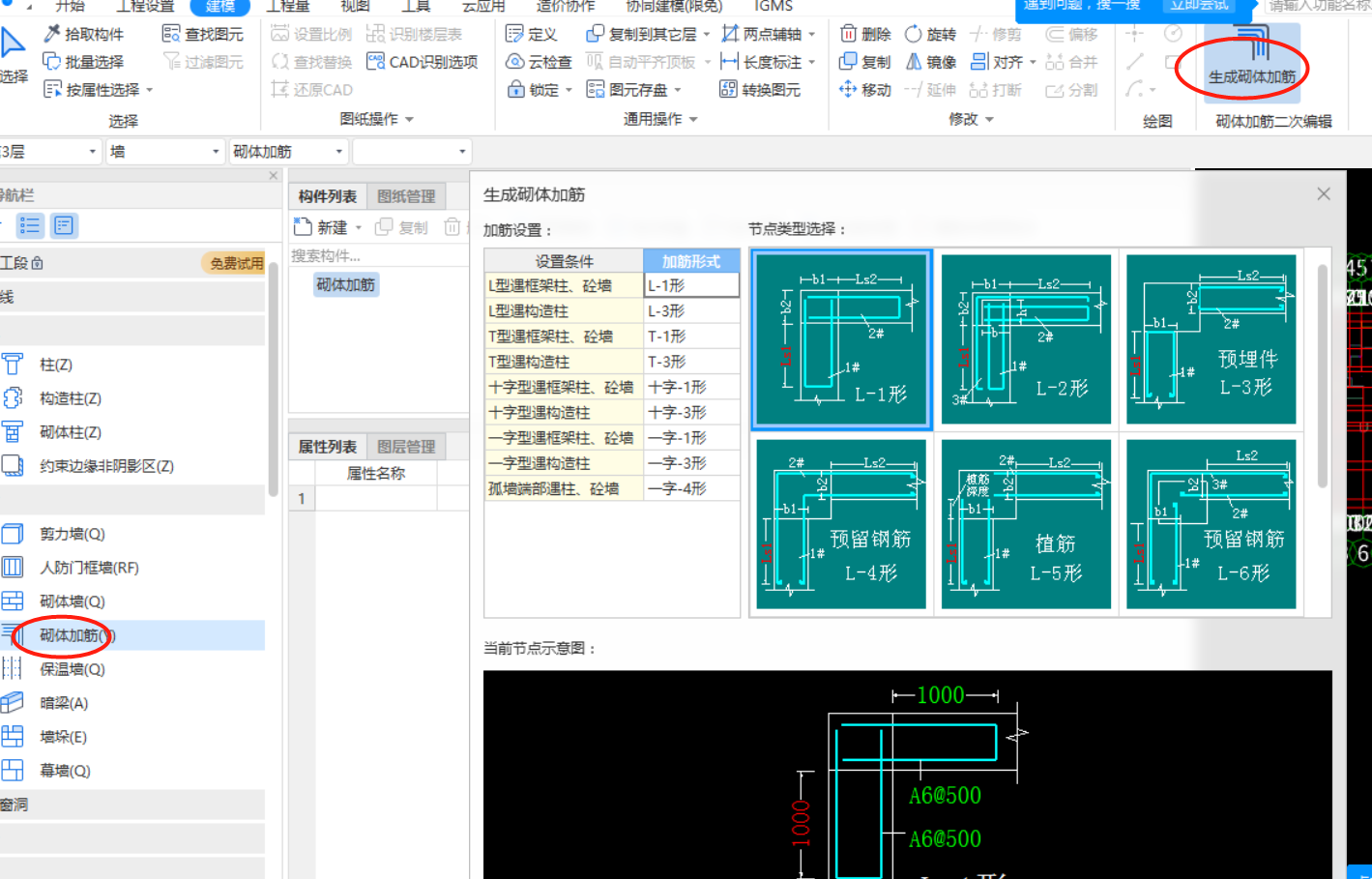Click the 查找图元 (find element) tool
The height and width of the screenshot is (879, 1372).
tap(203, 34)
